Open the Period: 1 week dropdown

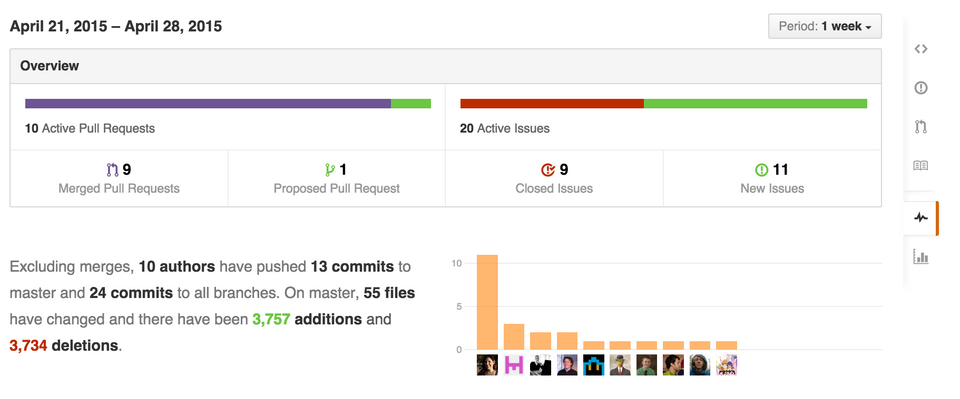(x=825, y=26)
